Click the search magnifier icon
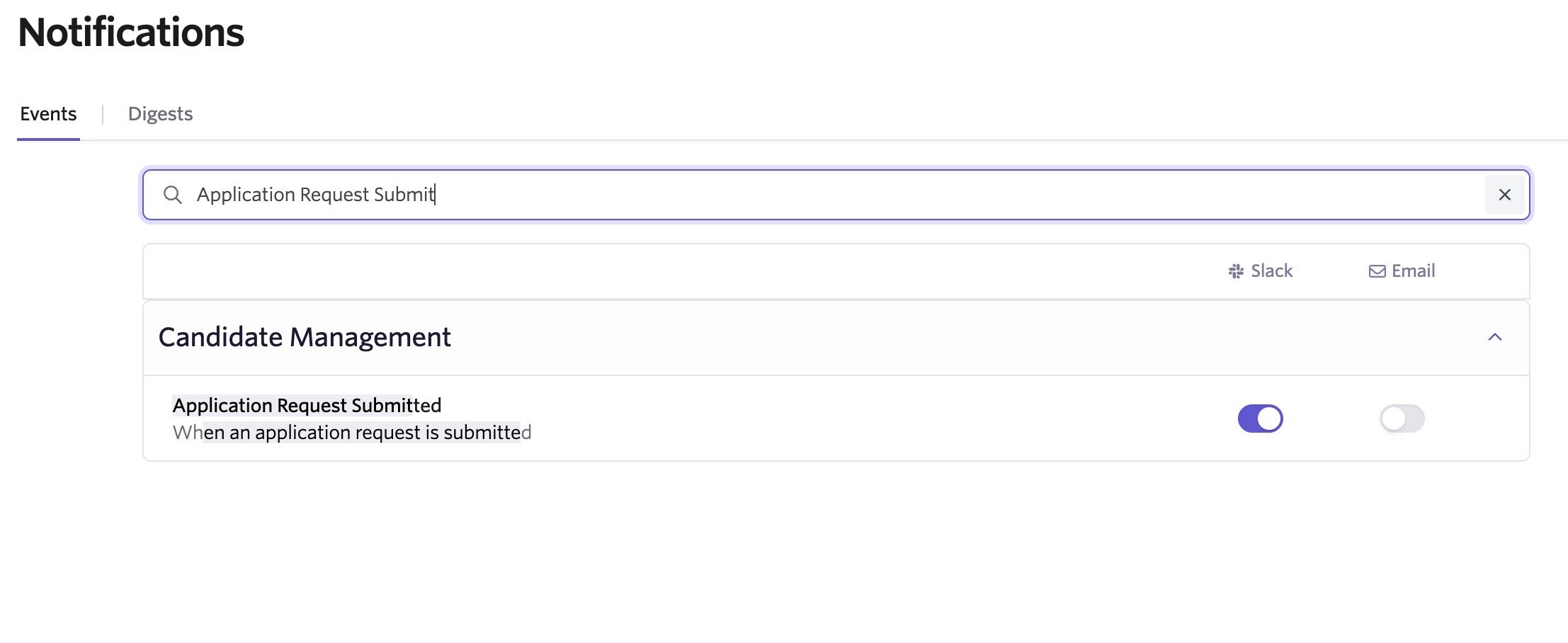 pyautogui.click(x=173, y=195)
